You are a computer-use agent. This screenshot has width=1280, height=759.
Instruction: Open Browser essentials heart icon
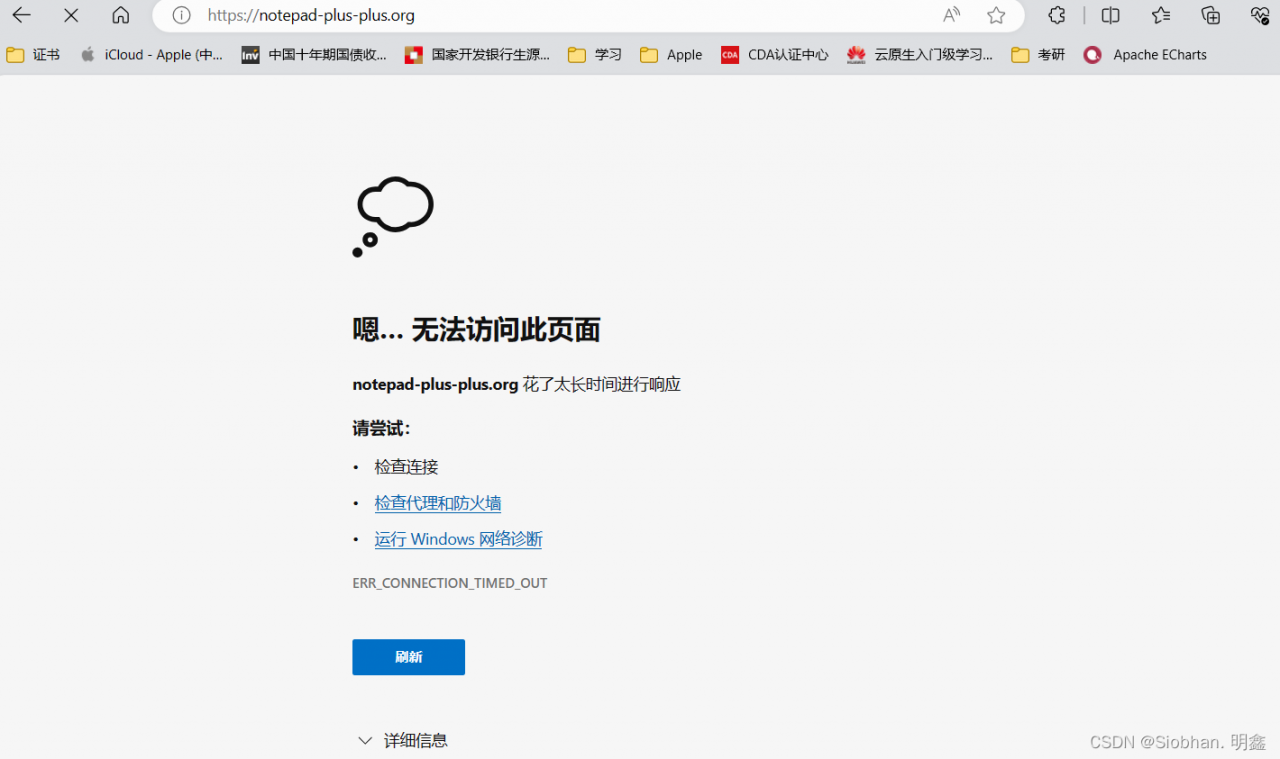pos(1260,15)
